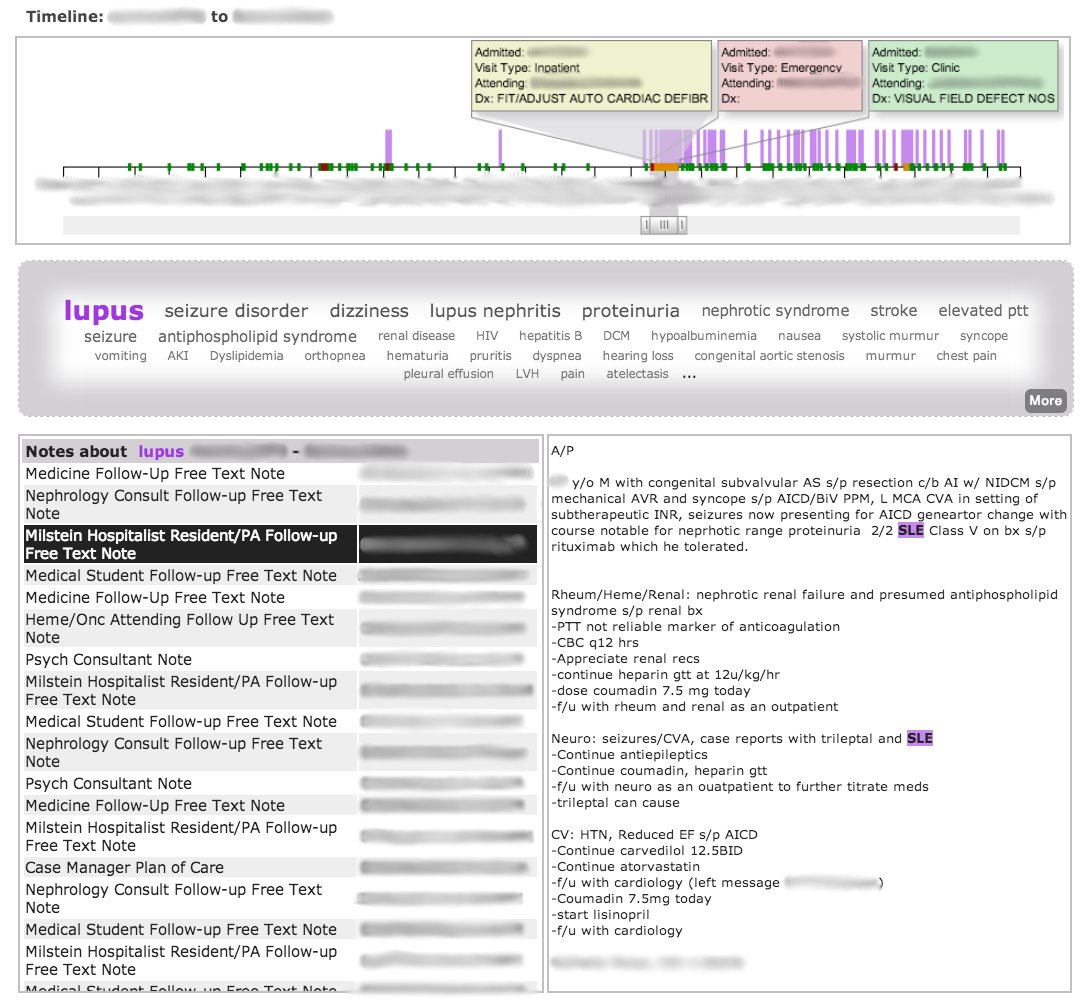Click the large 'lupus' term in the cloud
1087x1005 pixels.
tap(104, 310)
